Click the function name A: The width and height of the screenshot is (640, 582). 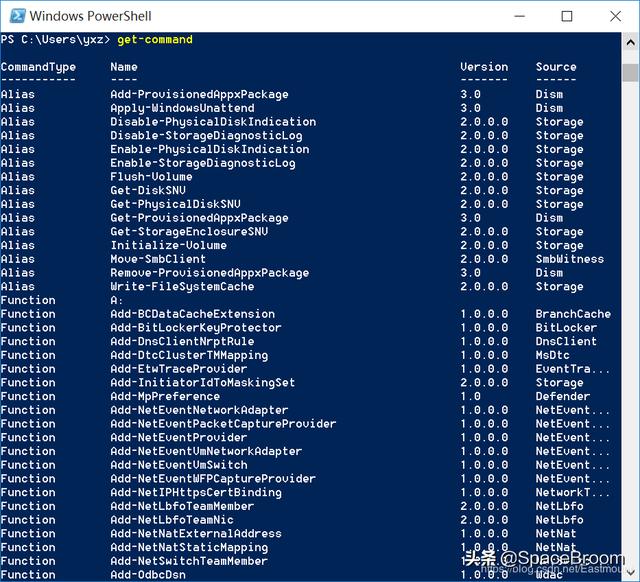coord(116,300)
